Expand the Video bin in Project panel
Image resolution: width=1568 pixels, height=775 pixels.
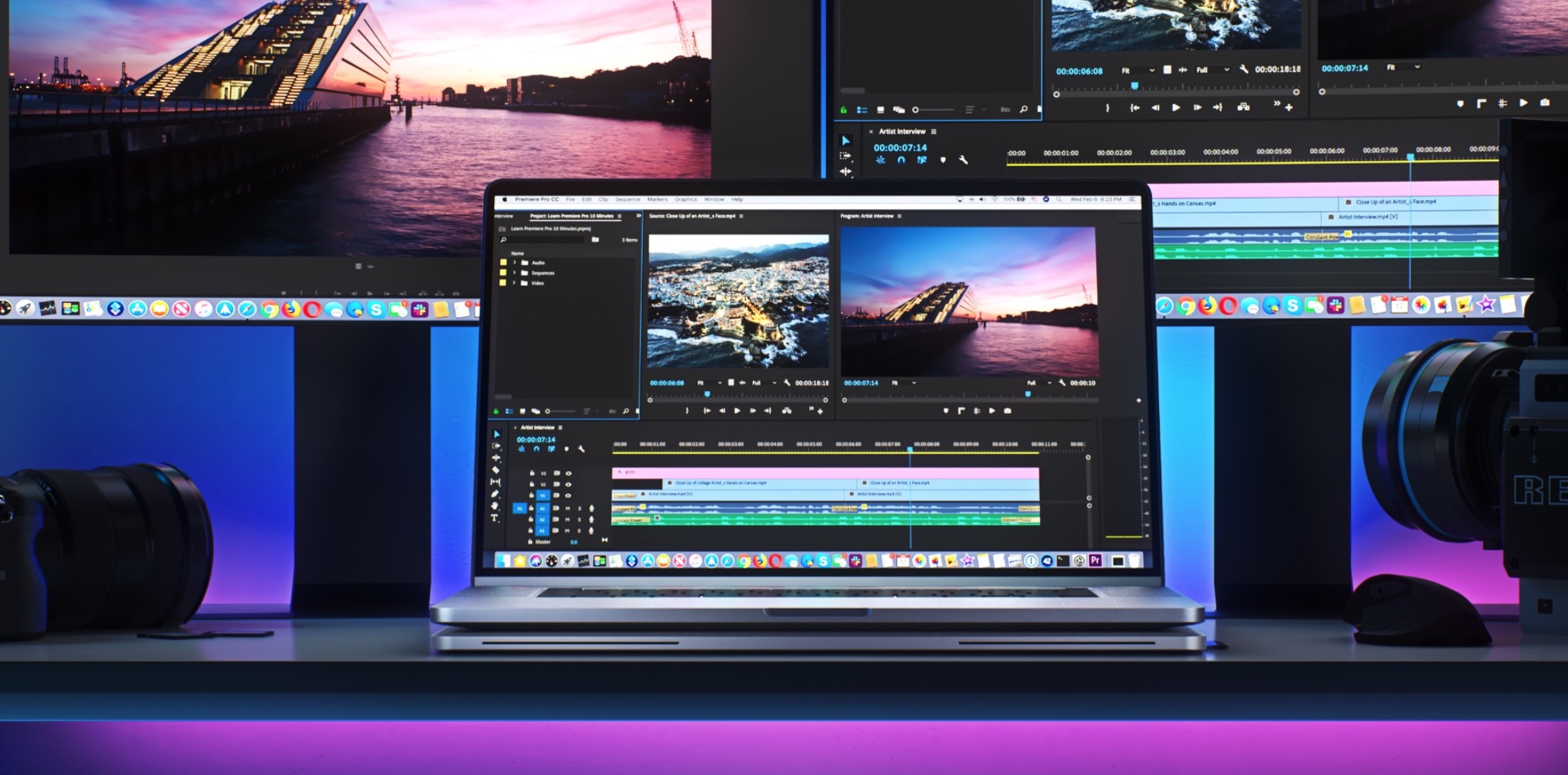pyautogui.click(x=514, y=283)
